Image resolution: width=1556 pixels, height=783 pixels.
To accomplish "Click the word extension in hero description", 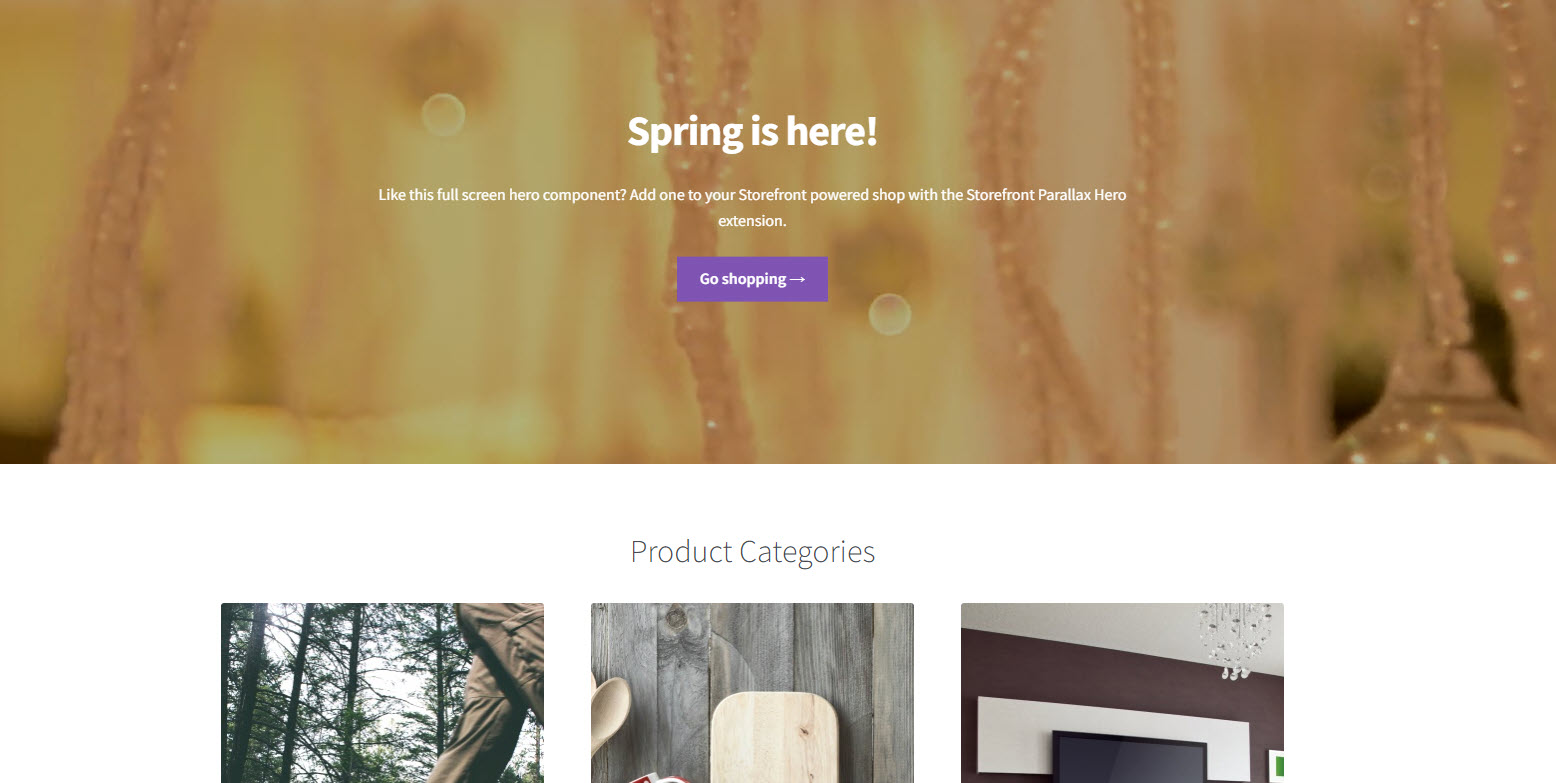I will pos(752,221).
